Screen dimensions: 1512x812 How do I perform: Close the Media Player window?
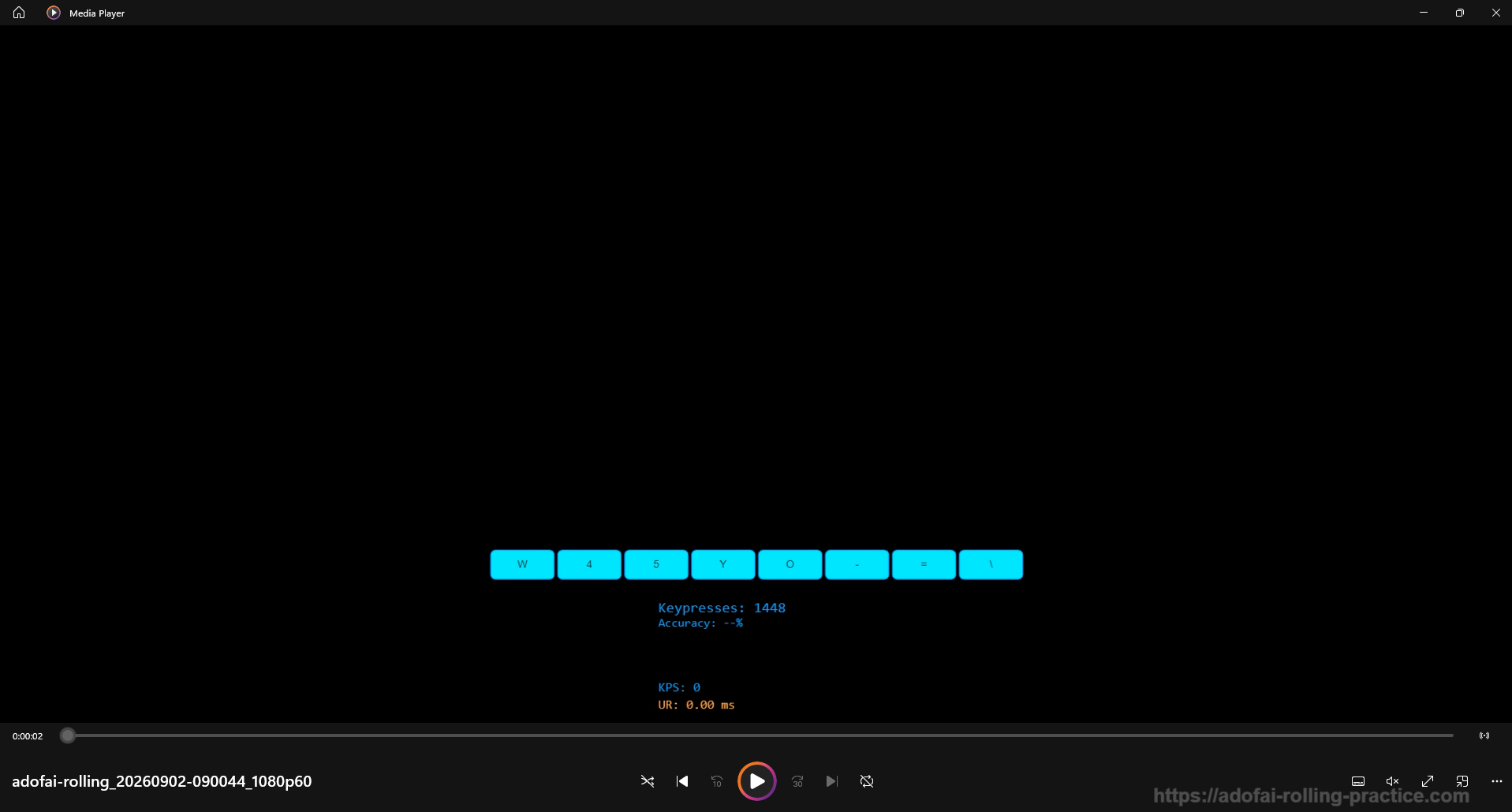(x=1495, y=13)
